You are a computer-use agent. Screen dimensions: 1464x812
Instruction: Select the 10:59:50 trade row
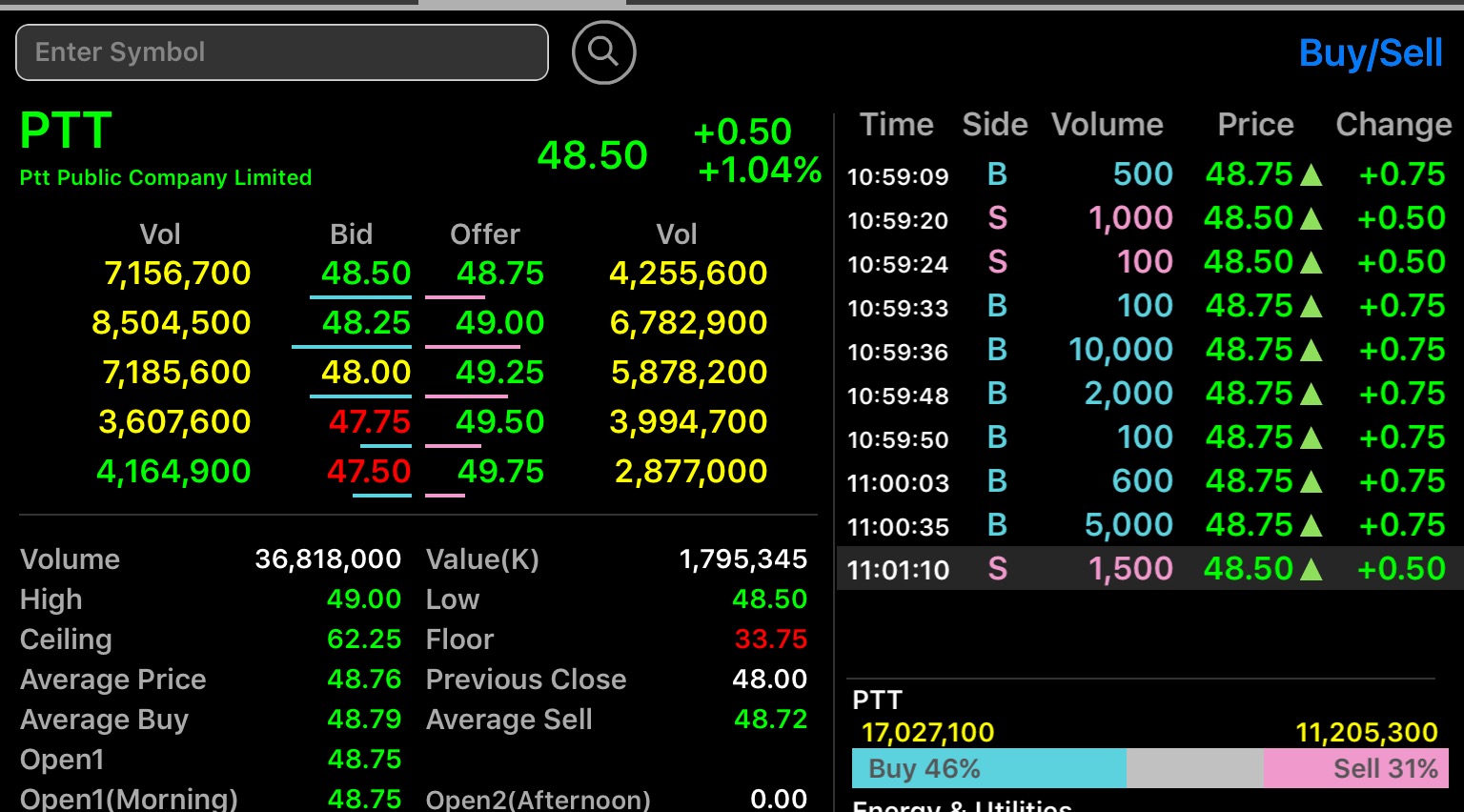click(x=1149, y=437)
